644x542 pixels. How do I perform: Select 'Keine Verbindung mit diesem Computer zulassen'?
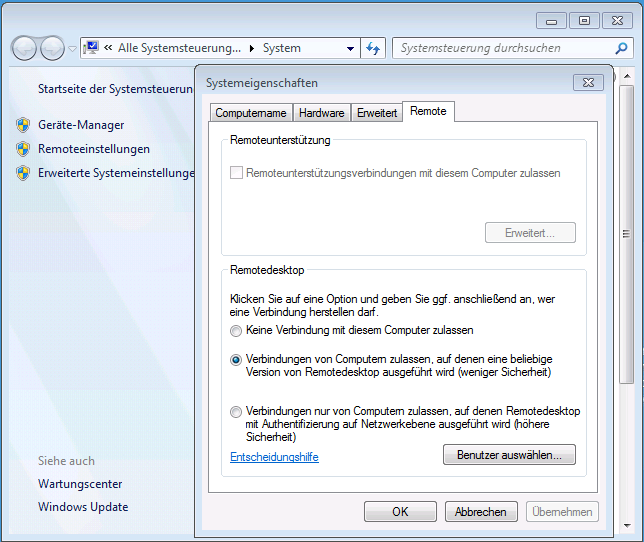[236, 330]
